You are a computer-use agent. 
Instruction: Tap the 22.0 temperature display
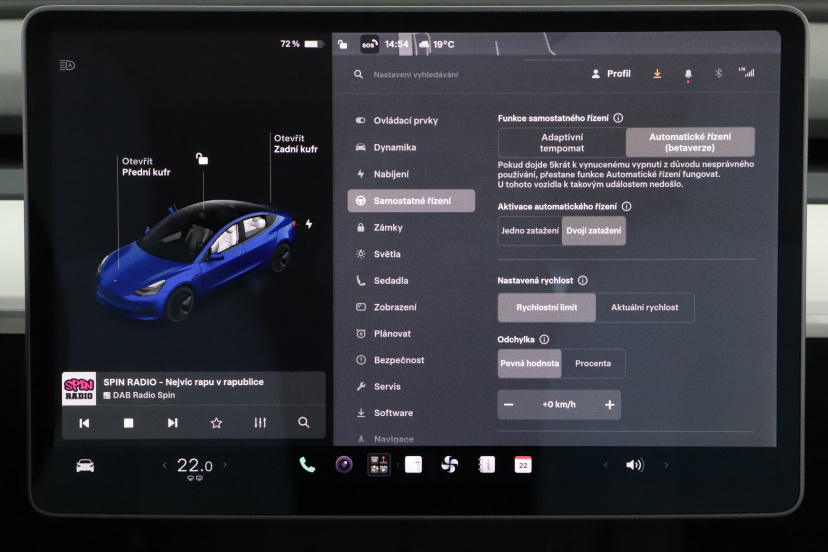click(x=194, y=465)
